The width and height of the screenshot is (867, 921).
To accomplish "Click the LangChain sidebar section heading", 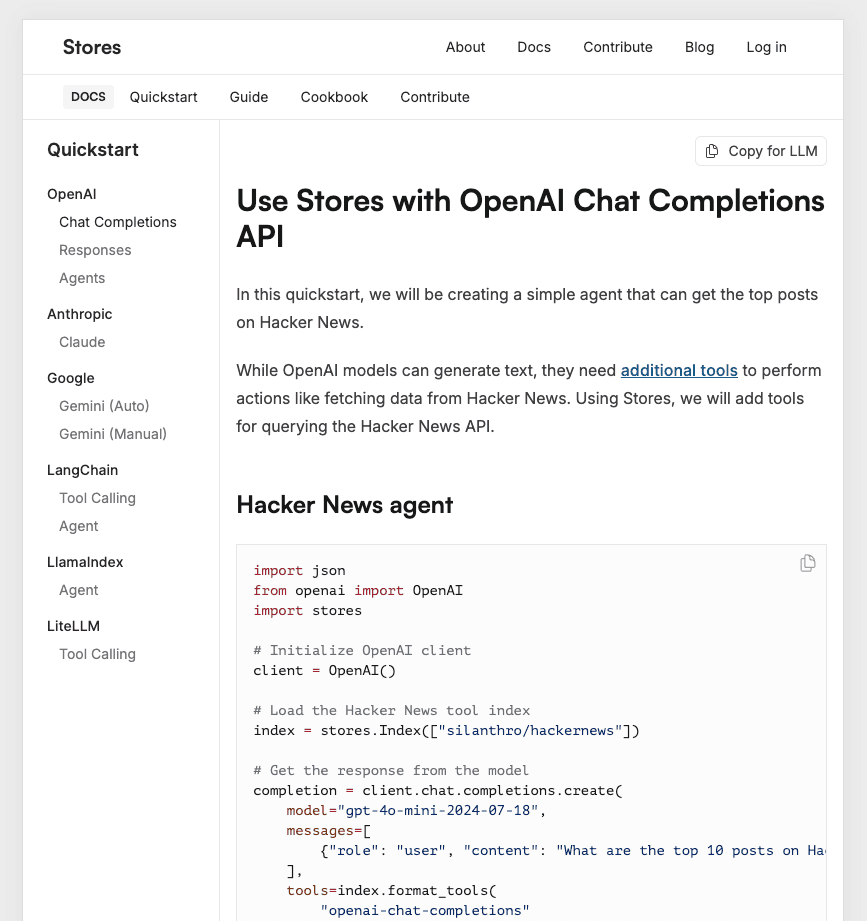I will 83,470.
